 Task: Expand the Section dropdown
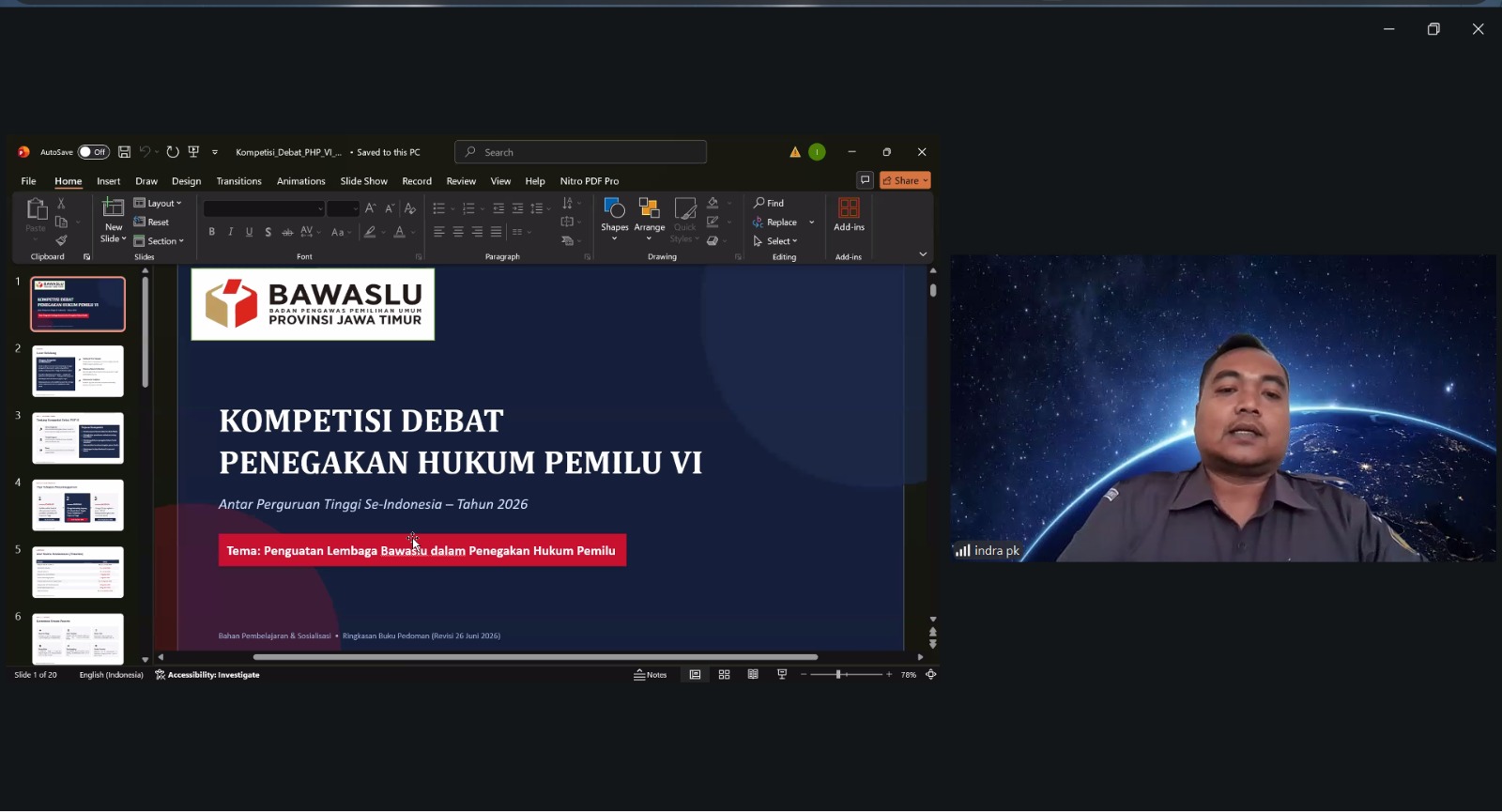coord(159,241)
